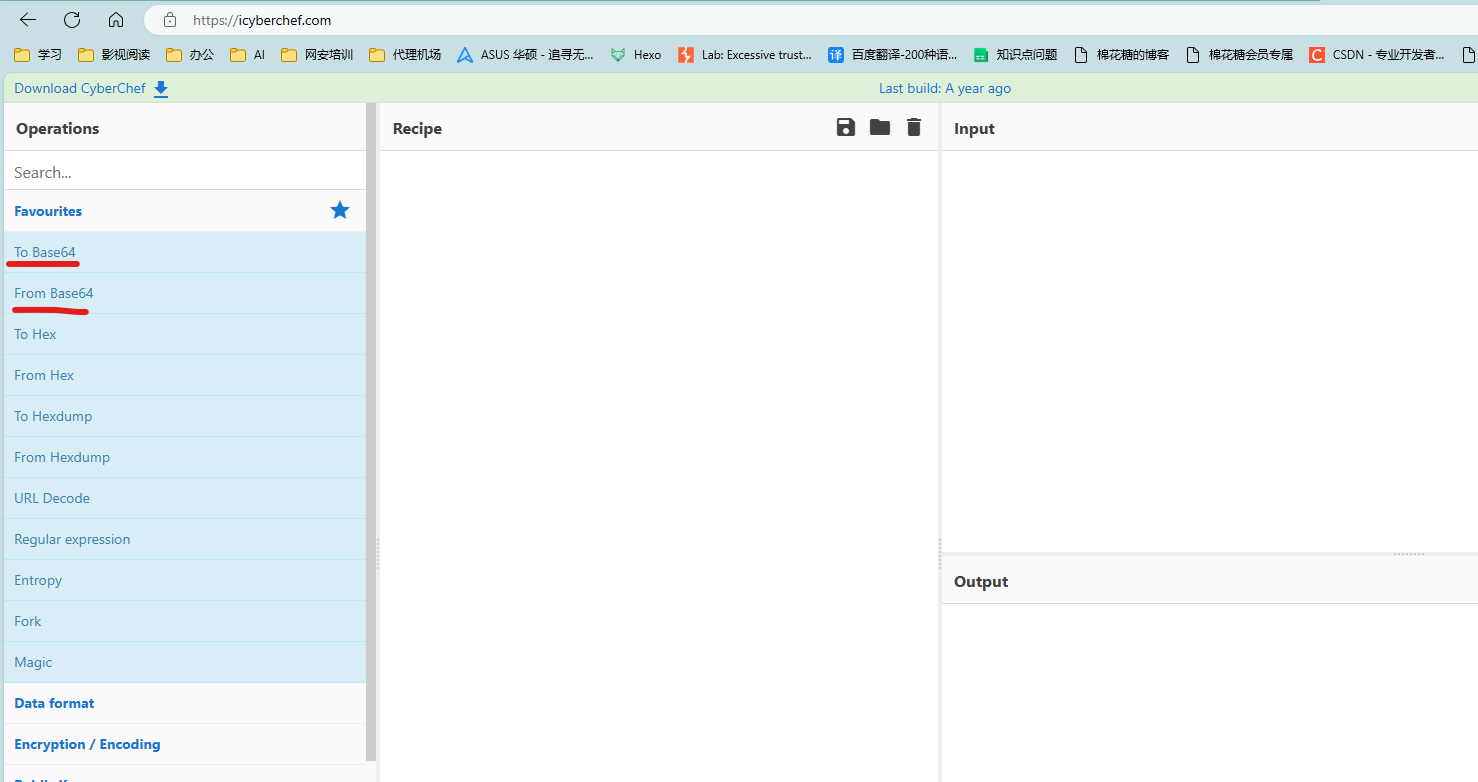1478x782 pixels.
Task: Click the Recipe pane empty drop area
Action: click(x=659, y=466)
